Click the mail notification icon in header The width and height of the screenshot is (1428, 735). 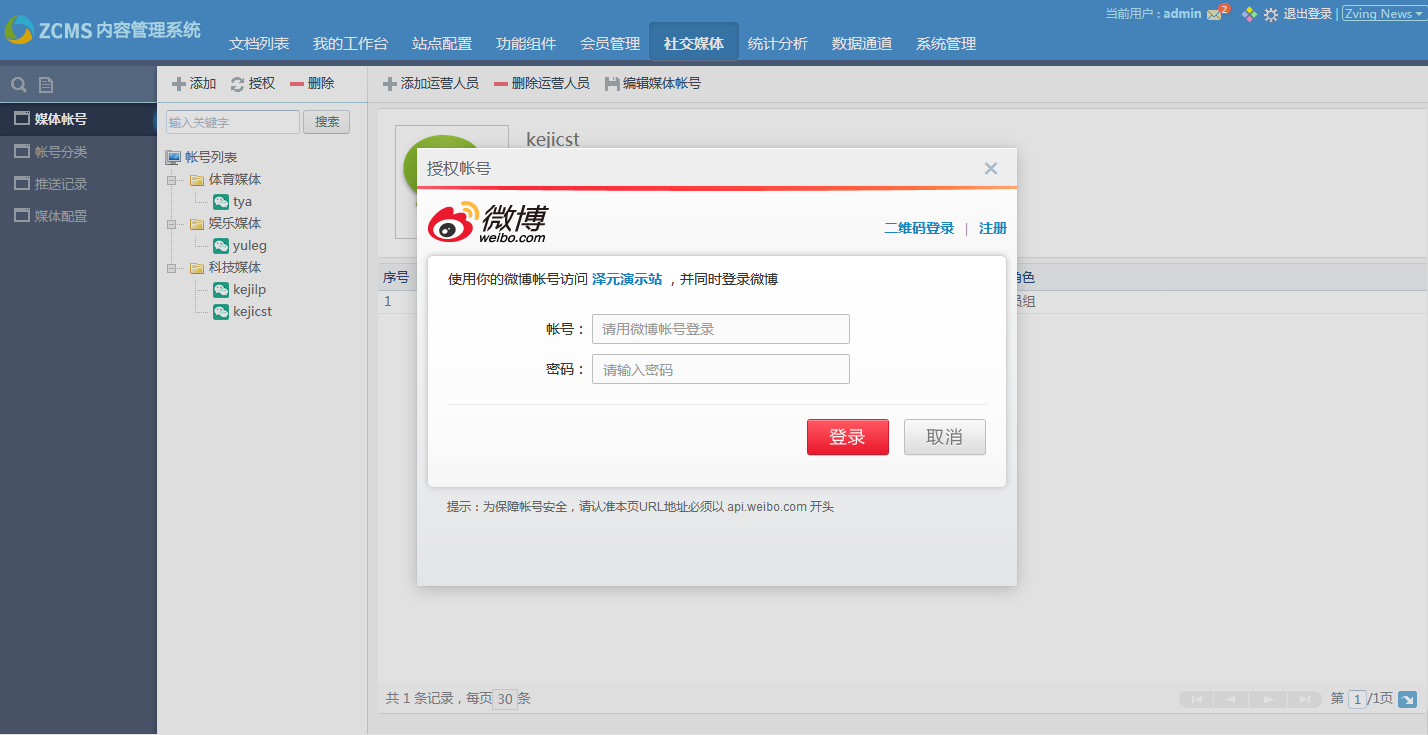click(x=1215, y=14)
